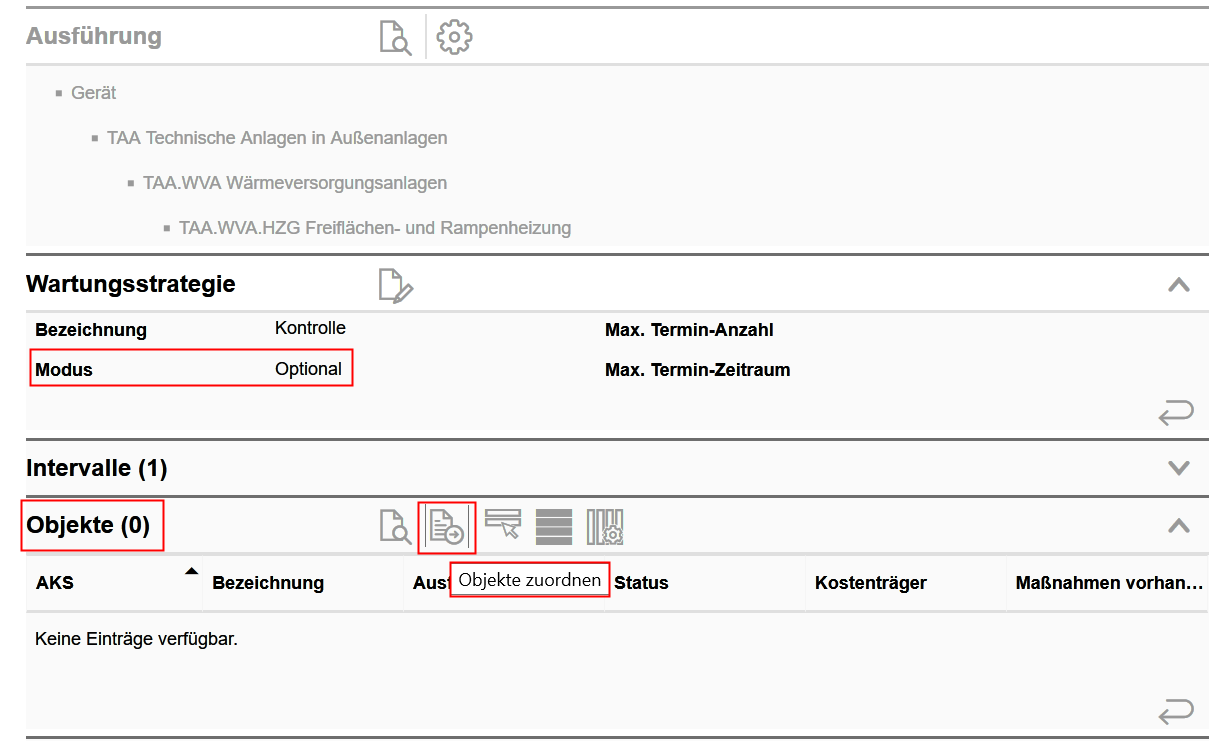The height and width of the screenshot is (741, 1213).
Task: Click the Kostenträger column header
Action: tap(870, 582)
